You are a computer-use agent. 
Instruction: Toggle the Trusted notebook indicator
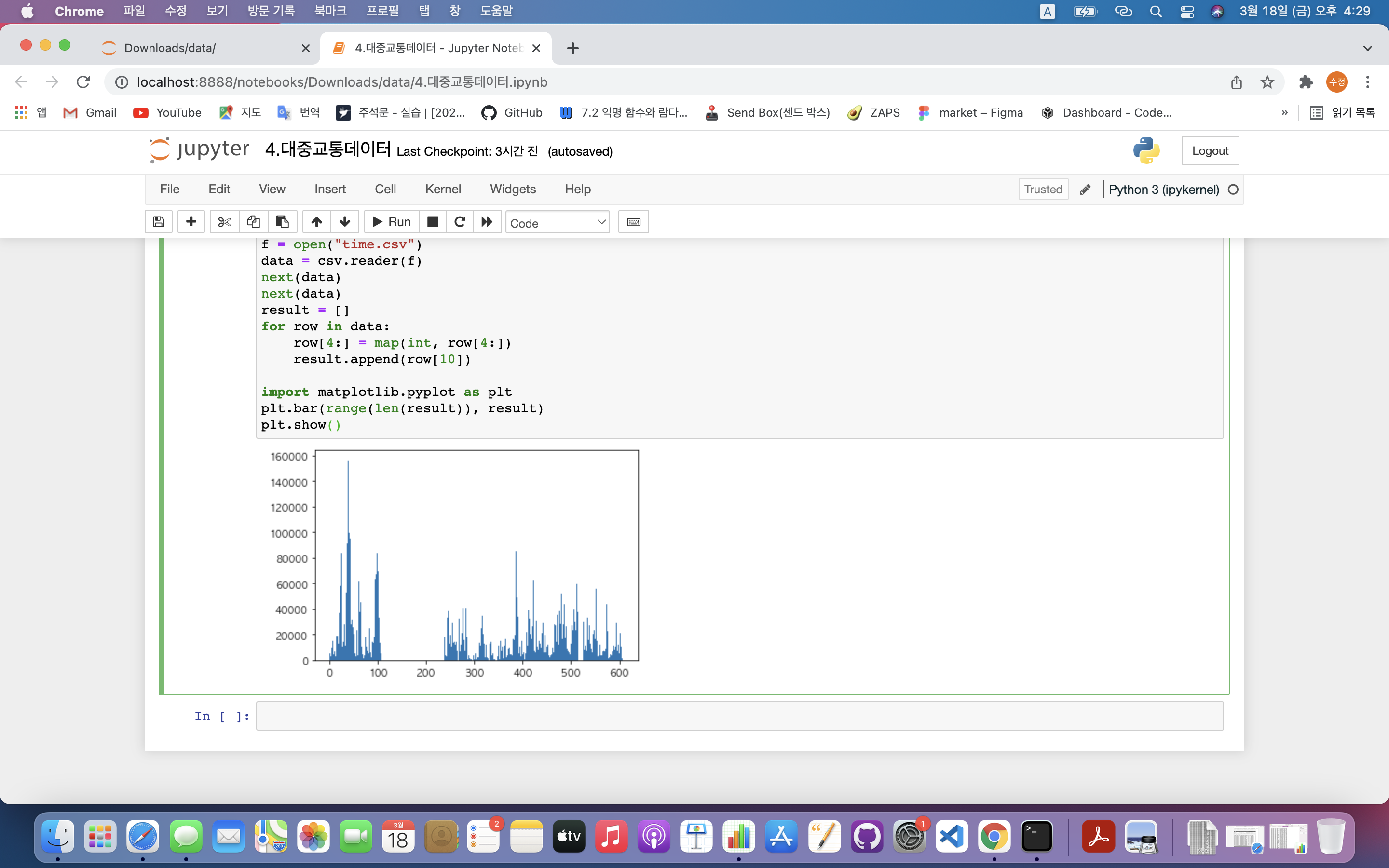[1043, 190]
